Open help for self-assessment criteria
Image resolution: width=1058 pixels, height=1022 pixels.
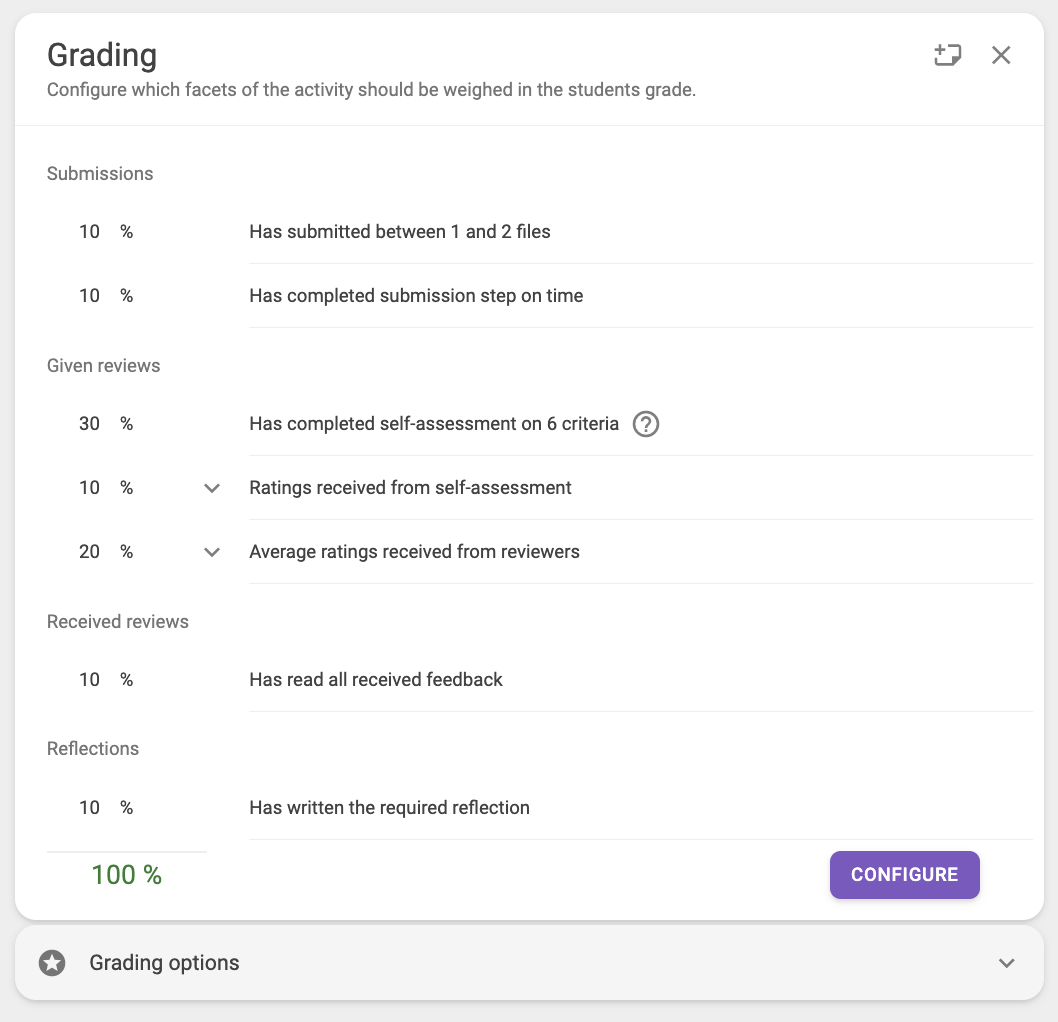point(646,424)
